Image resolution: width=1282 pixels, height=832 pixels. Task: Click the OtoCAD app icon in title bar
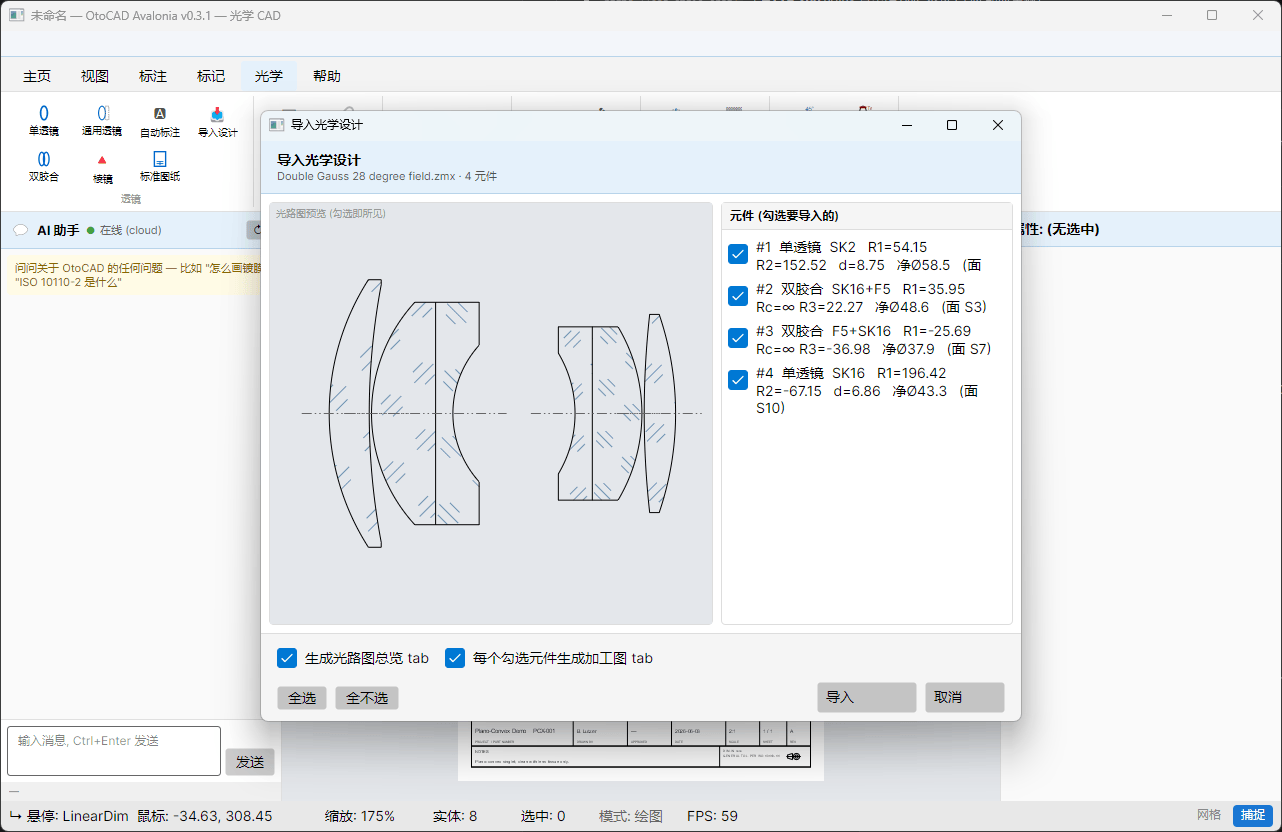click(16, 15)
